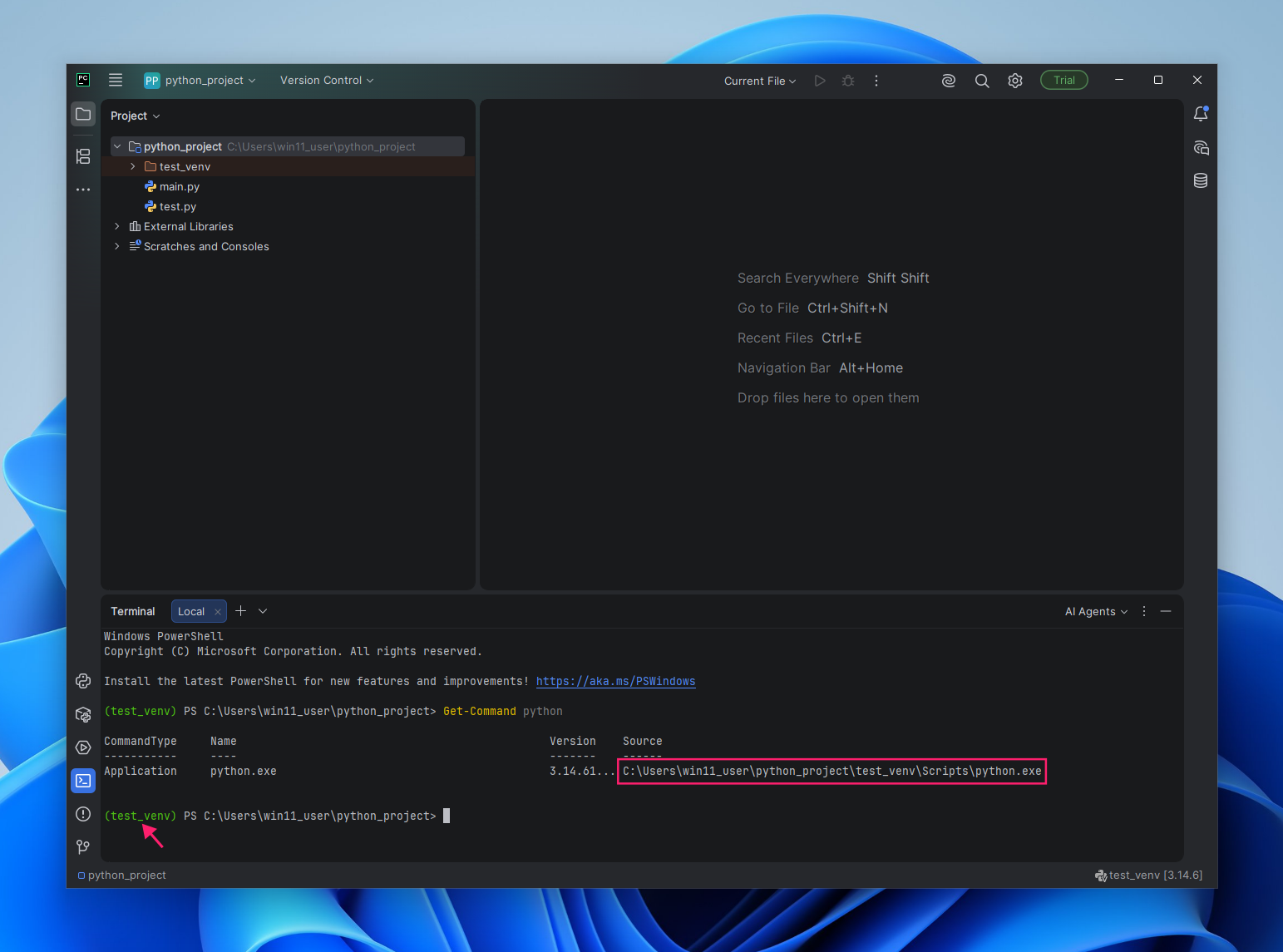
Task: Expand the test_venv folder
Action: [133, 166]
